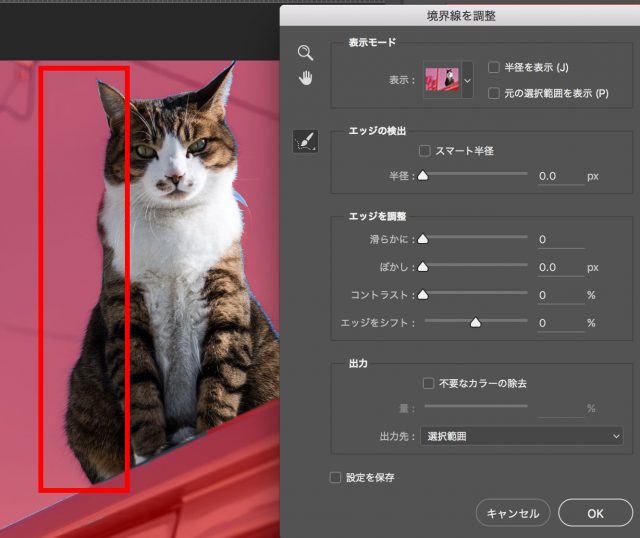640x538 pixels.
Task: Click the エッジをシフト slider handle
Action: 476,323
